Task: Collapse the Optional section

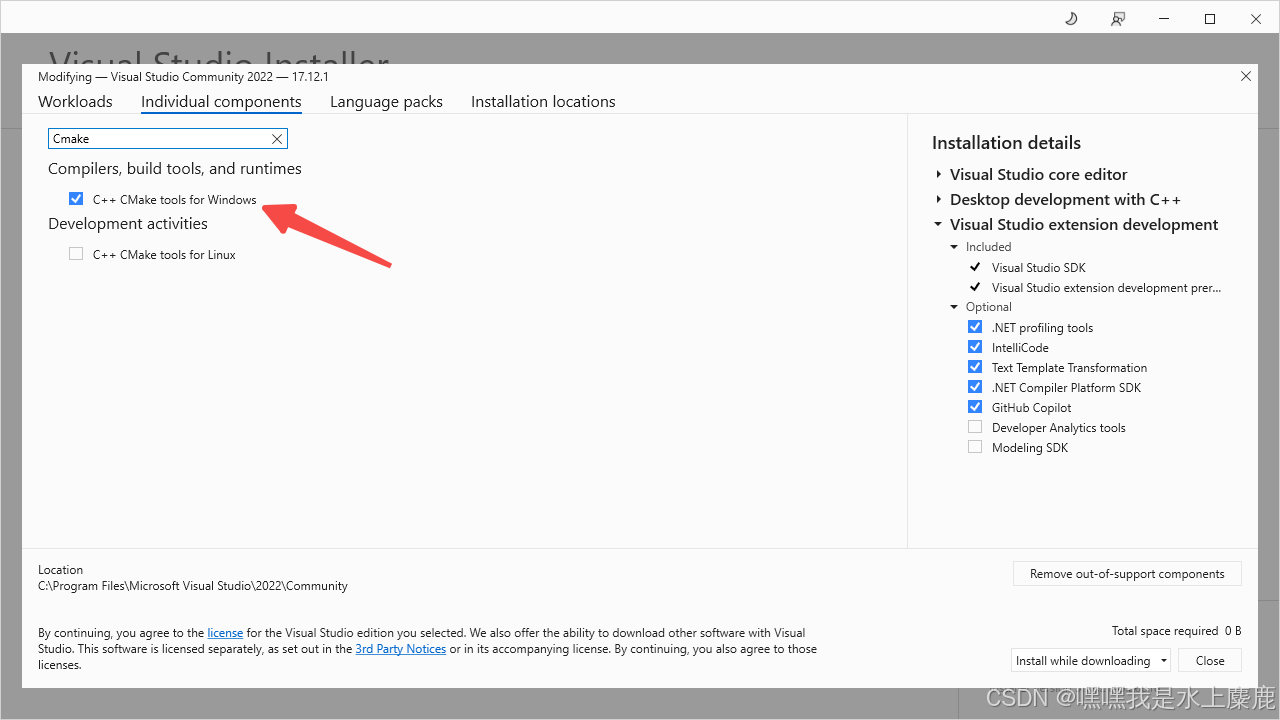Action: pos(955,307)
